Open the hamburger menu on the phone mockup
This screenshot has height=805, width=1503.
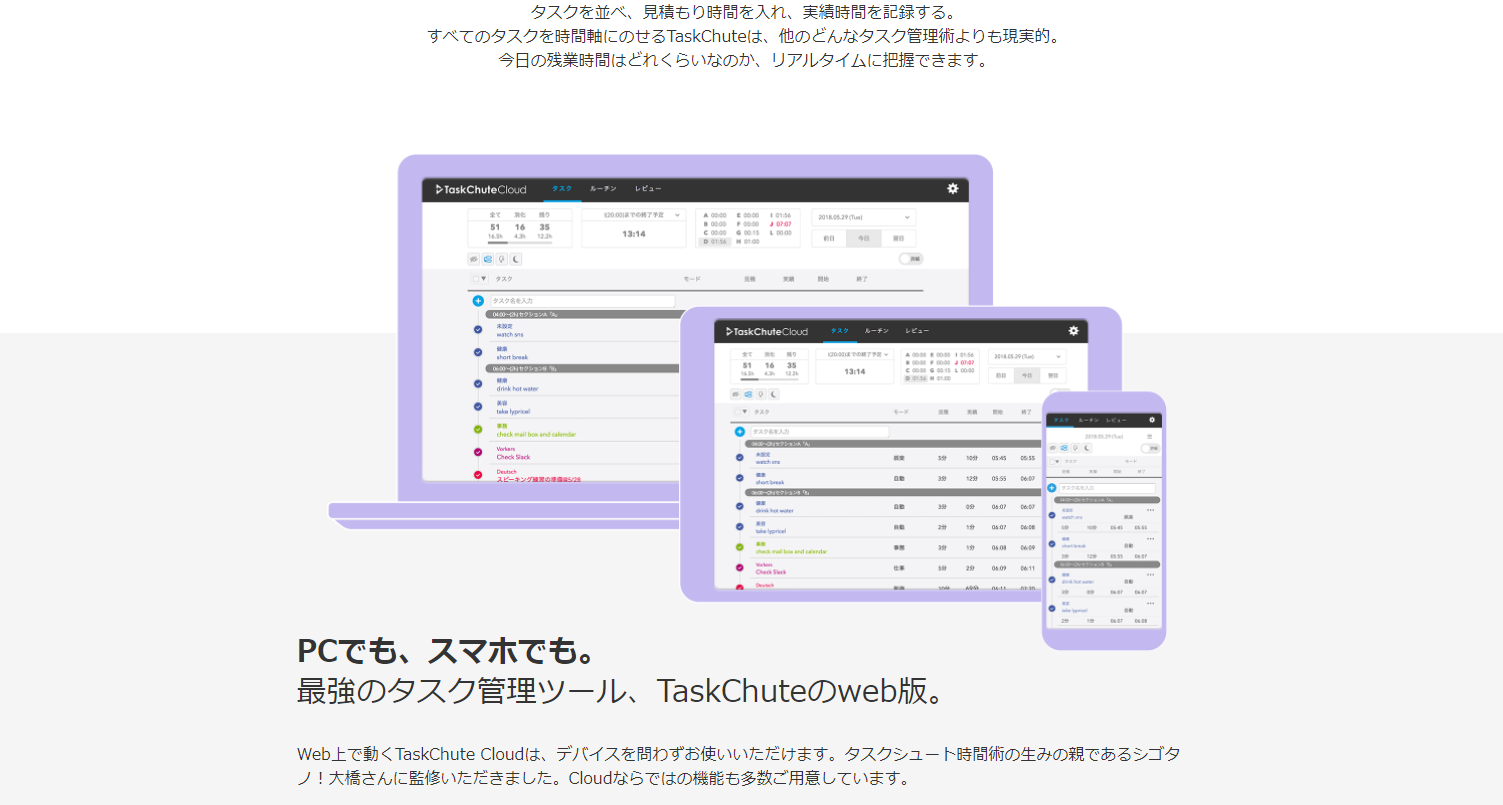coord(1149,436)
